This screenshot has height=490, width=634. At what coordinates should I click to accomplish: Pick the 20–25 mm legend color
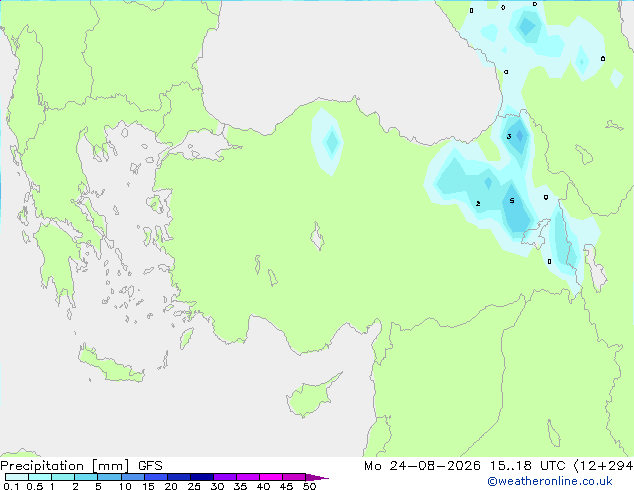[179, 477]
